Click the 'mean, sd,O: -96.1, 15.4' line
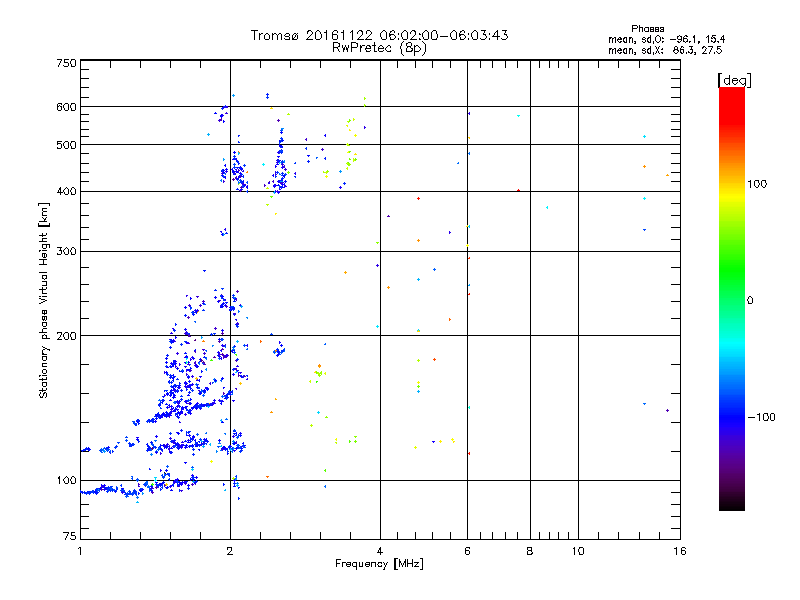 click(x=666, y=39)
